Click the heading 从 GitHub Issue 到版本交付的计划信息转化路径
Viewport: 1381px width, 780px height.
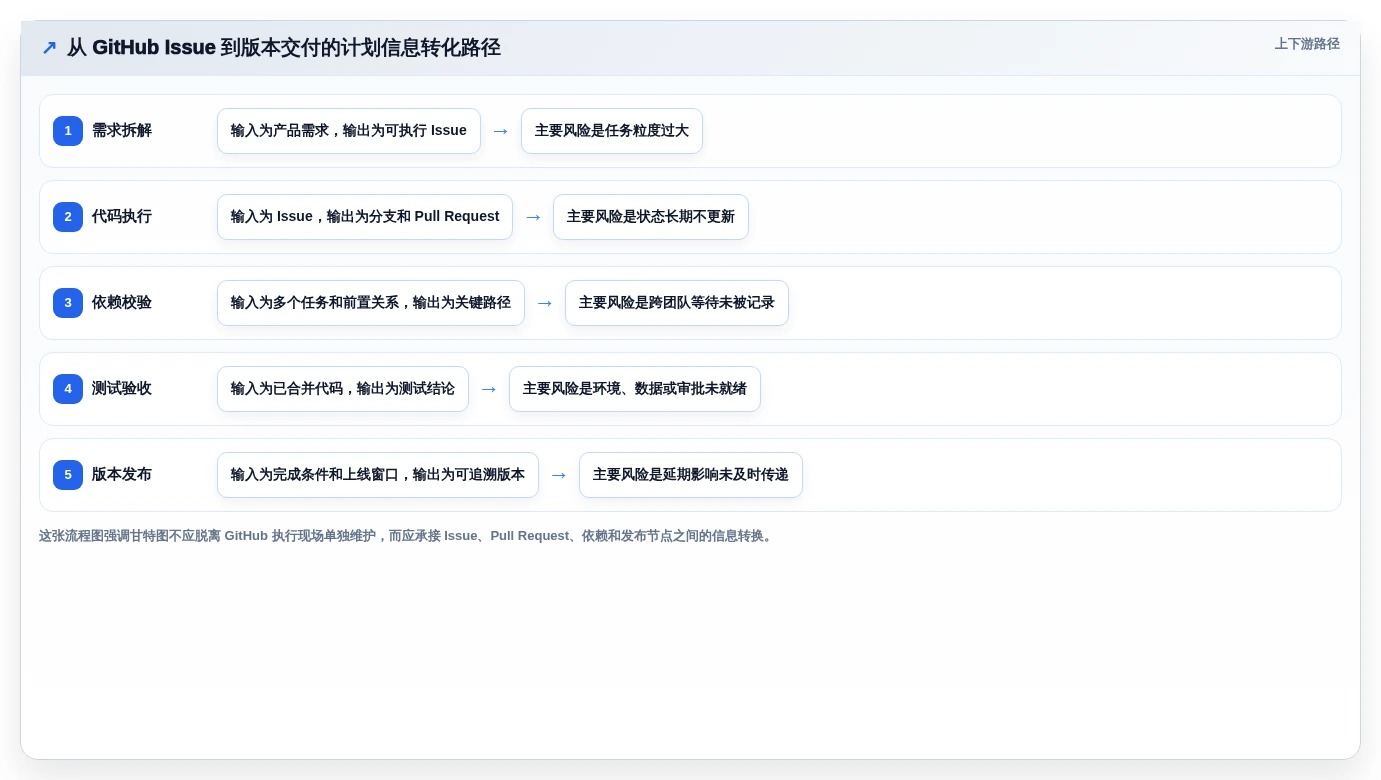pos(284,47)
